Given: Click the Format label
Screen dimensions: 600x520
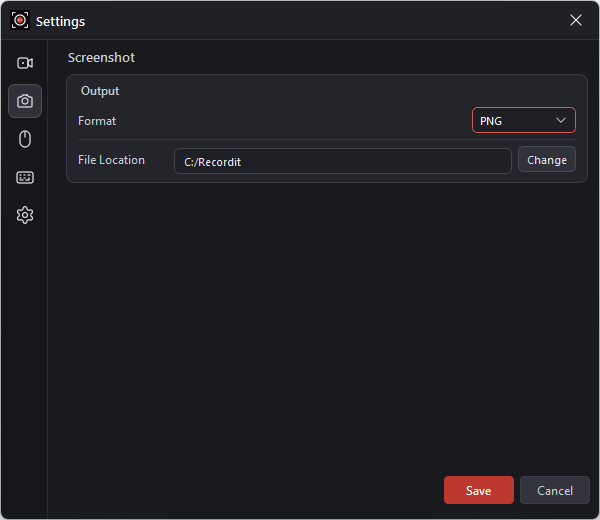Looking at the screenshot, I should [x=97, y=121].
